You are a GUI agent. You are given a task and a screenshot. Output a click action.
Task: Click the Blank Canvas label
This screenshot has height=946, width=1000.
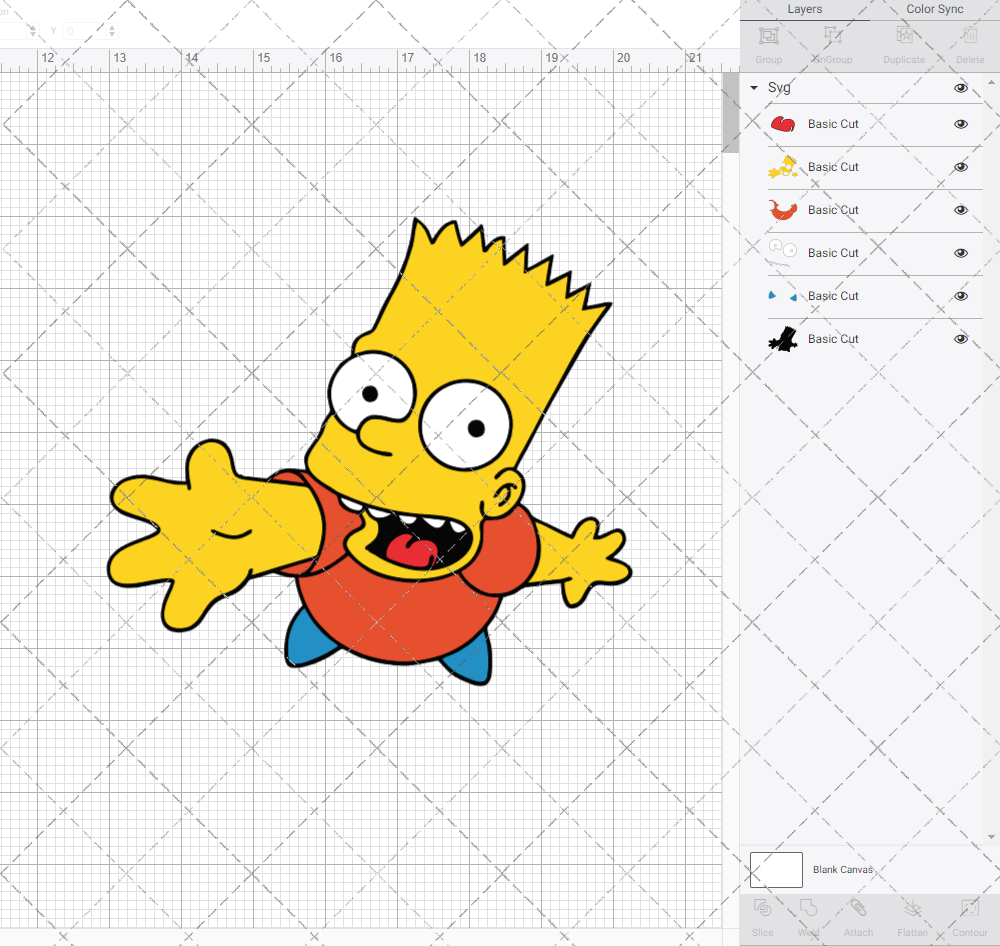[842, 869]
